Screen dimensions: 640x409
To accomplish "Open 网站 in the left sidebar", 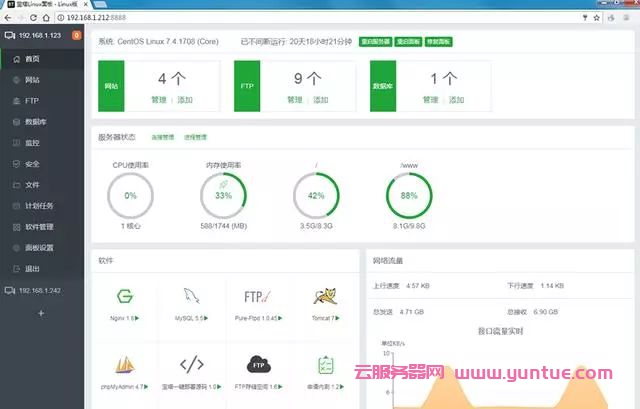I will [32, 79].
